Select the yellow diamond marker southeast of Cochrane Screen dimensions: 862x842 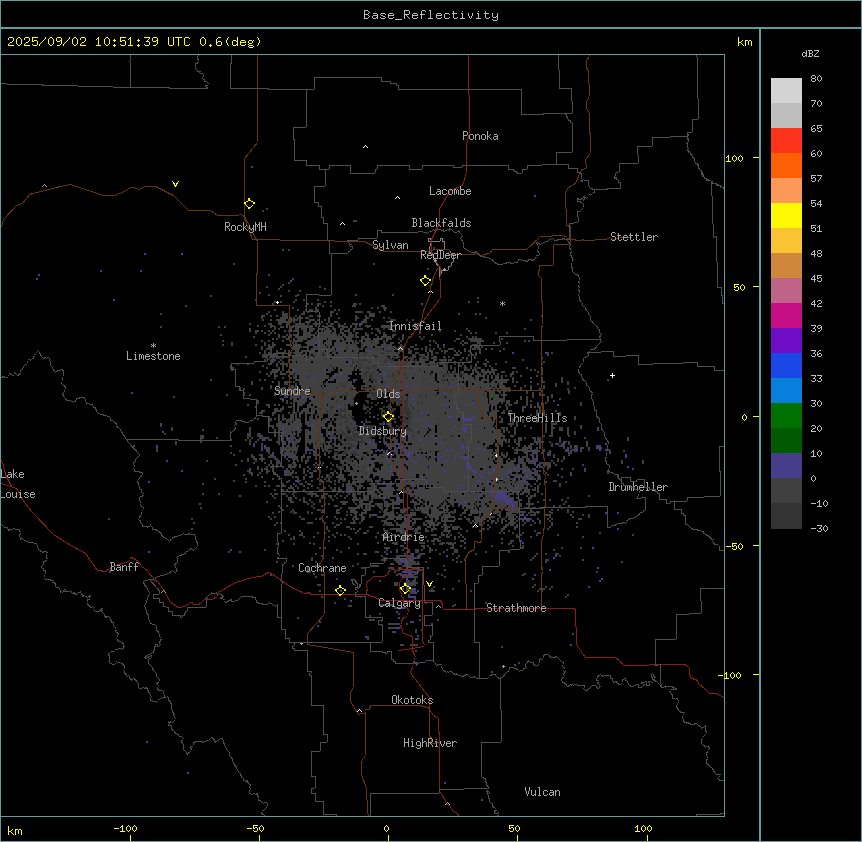340,591
